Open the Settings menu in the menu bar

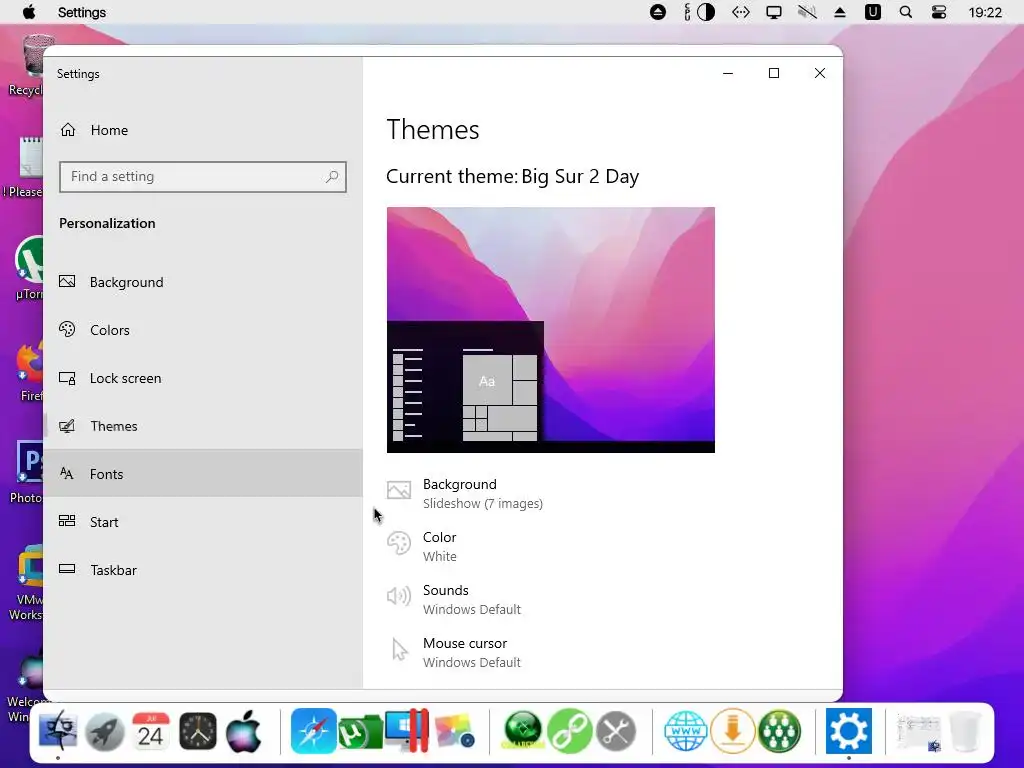point(82,12)
